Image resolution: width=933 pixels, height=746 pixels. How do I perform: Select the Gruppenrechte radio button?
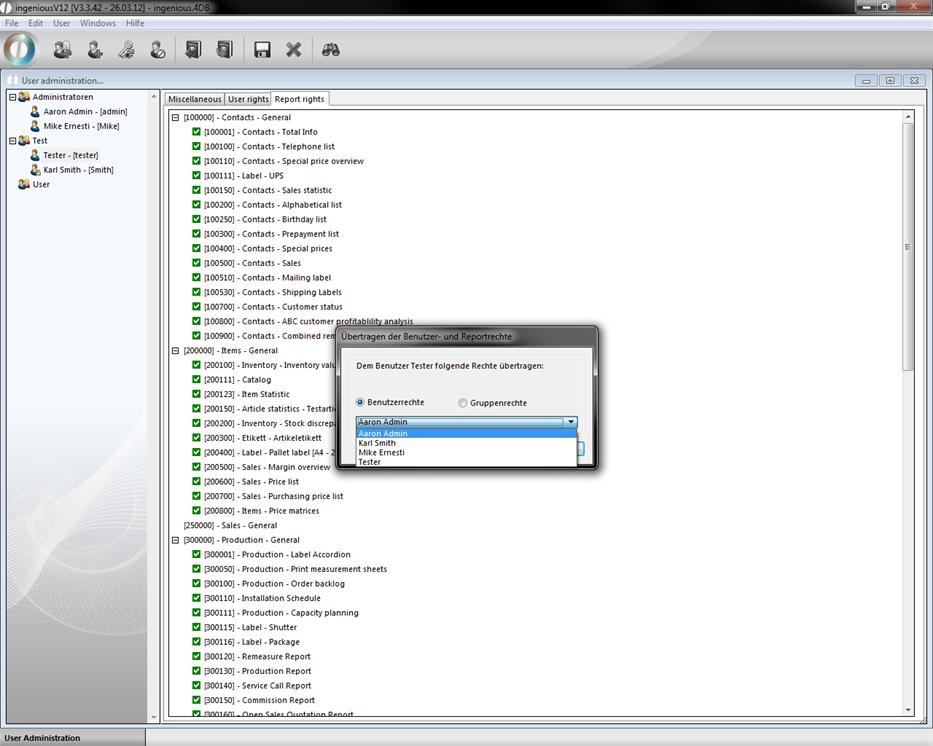pos(463,403)
